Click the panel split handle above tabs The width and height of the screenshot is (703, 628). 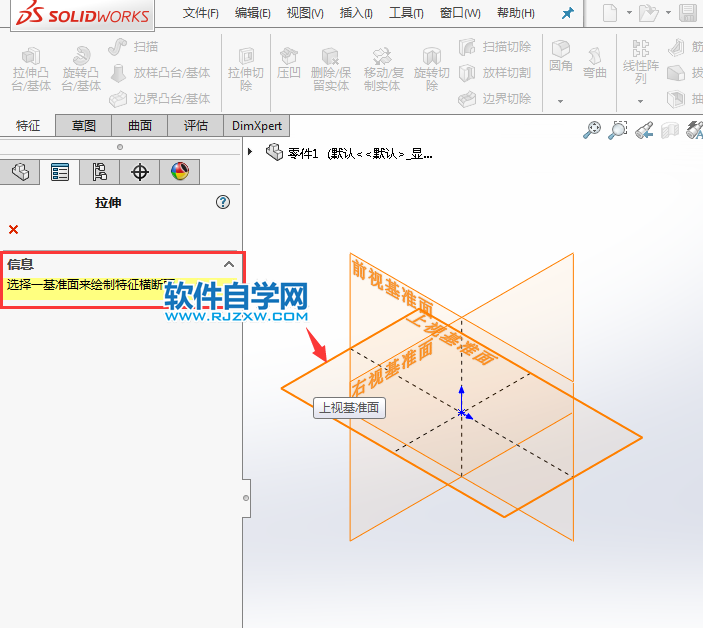(x=120, y=147)
